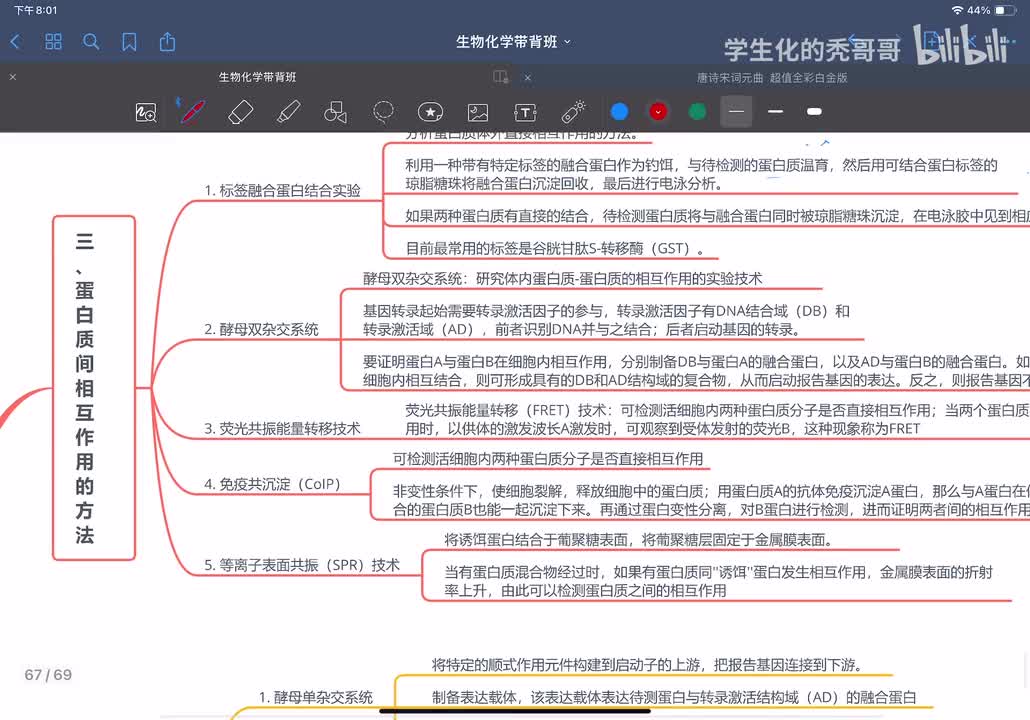This screenshot has width=1030, height=720.
Task: Tap the line about GST 谷胱甘肽S-转移酶
Action: point(555,248)
